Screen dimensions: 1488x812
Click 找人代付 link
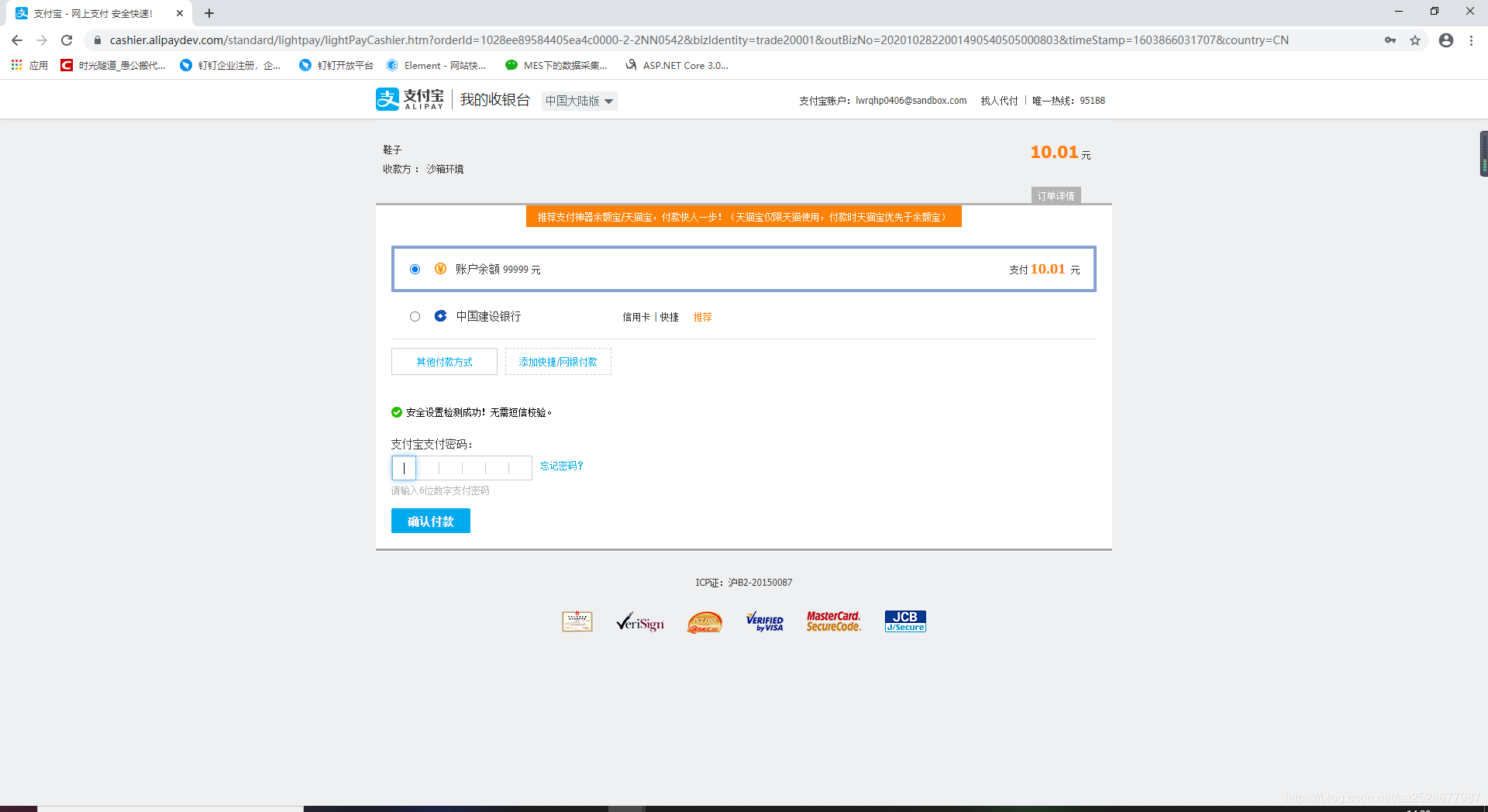click(x=999, y=101)
